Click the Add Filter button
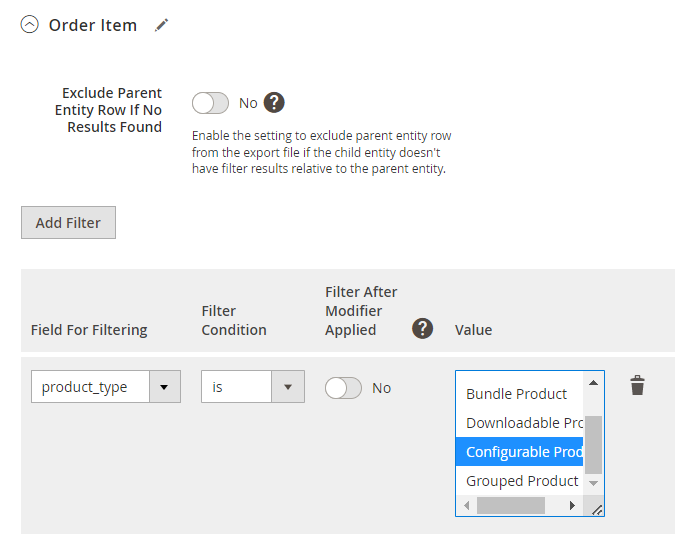 tap(68, 223)
